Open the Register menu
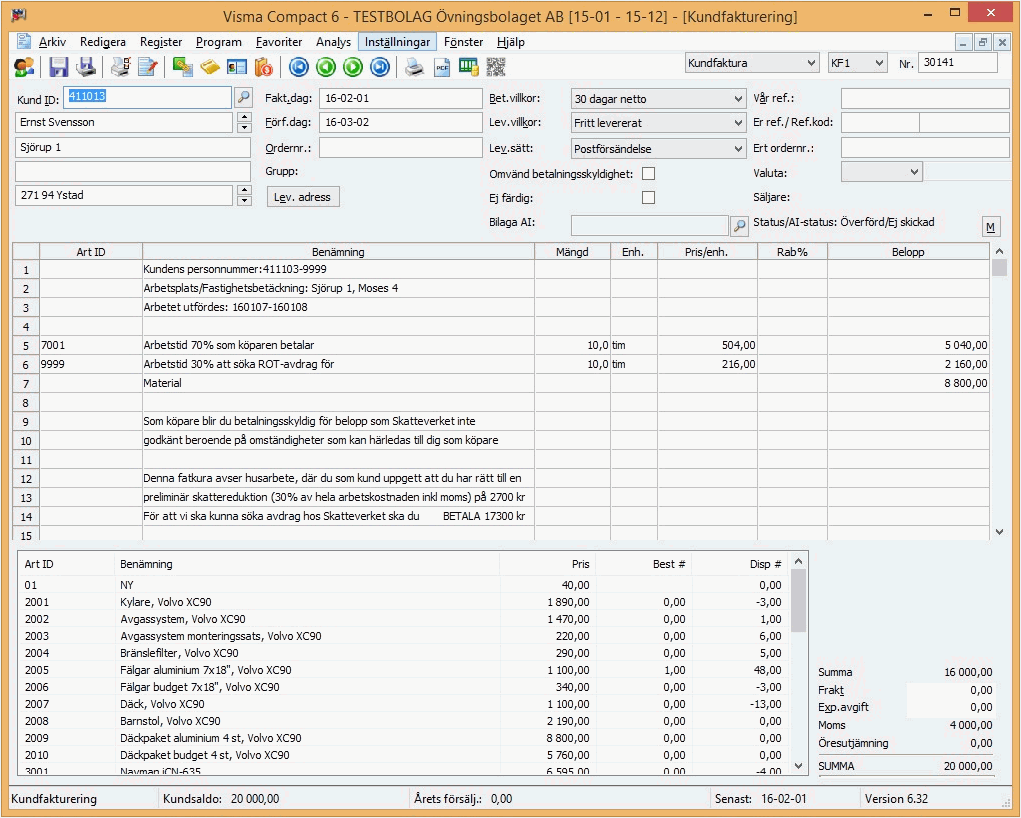Screen dimensions: 1021x818 click(x=161, y=42)
